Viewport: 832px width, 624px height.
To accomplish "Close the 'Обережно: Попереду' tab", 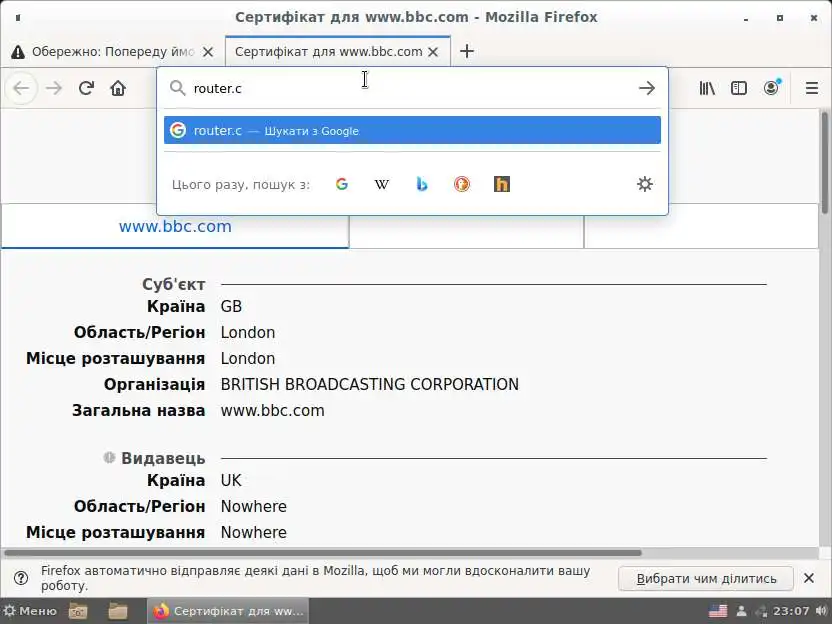I will tap(208, 52).
